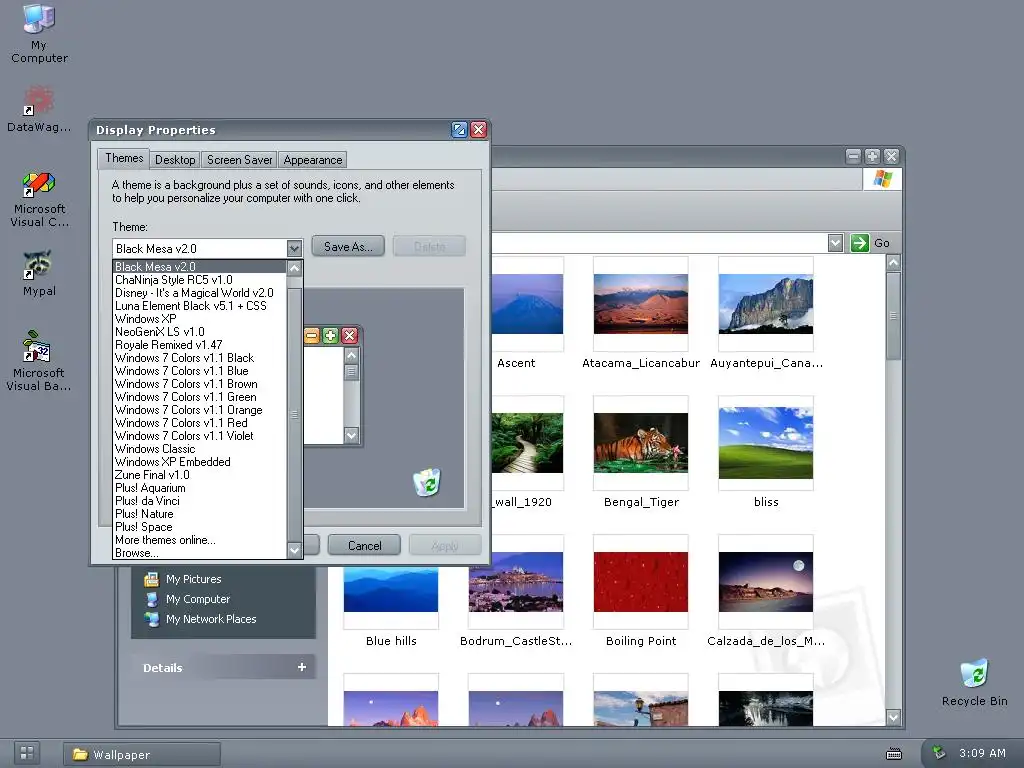Select Plus! da Vinci theme

(199, 501)
